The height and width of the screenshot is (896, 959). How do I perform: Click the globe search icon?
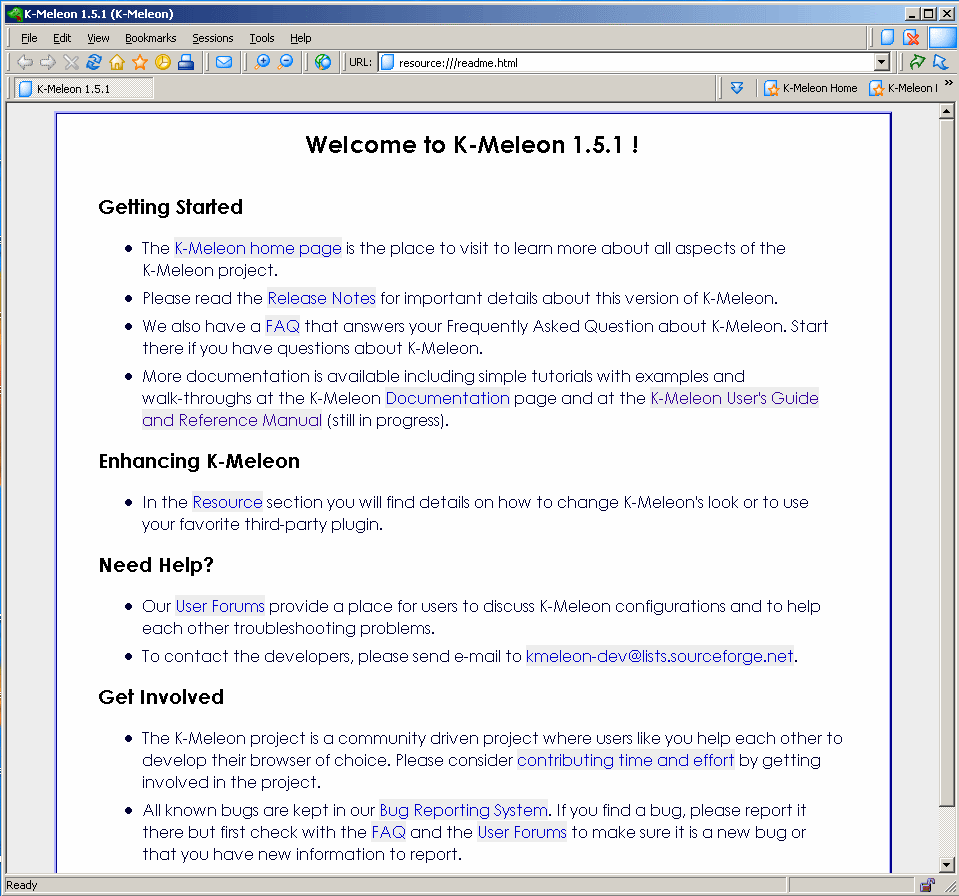[322, 62]
